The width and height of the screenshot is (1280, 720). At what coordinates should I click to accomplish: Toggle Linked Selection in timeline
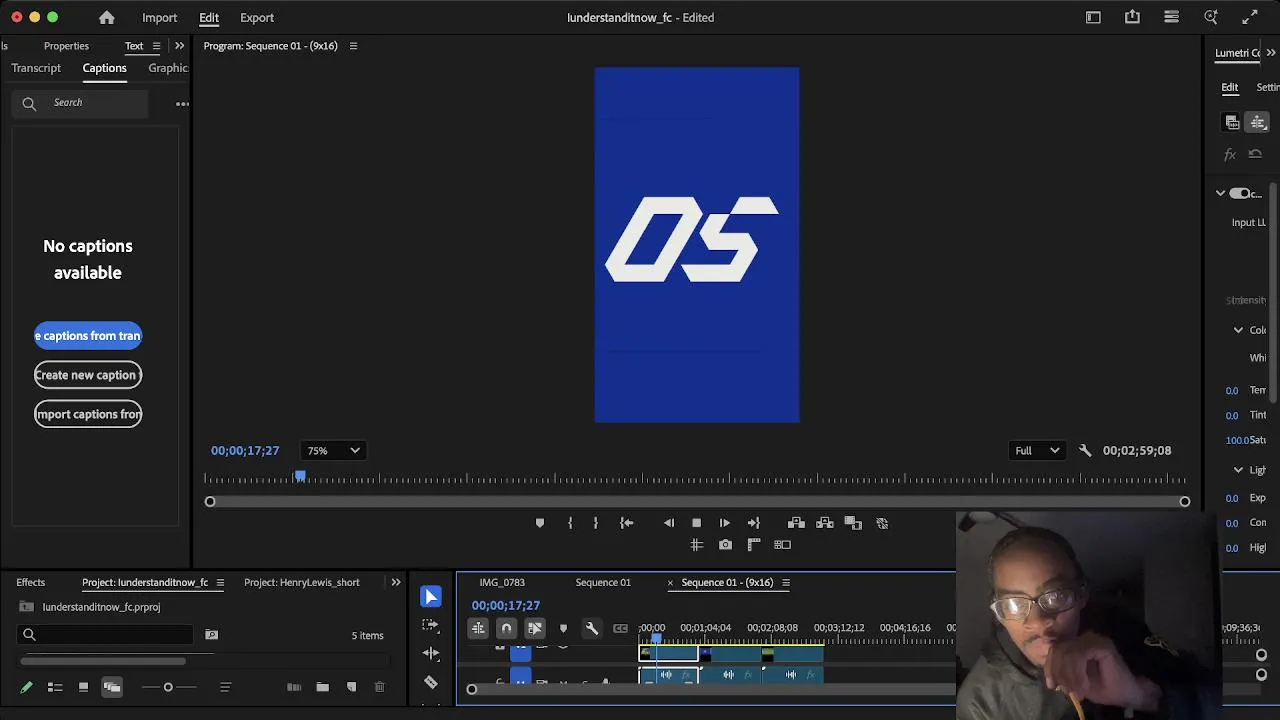click(535, 629)
